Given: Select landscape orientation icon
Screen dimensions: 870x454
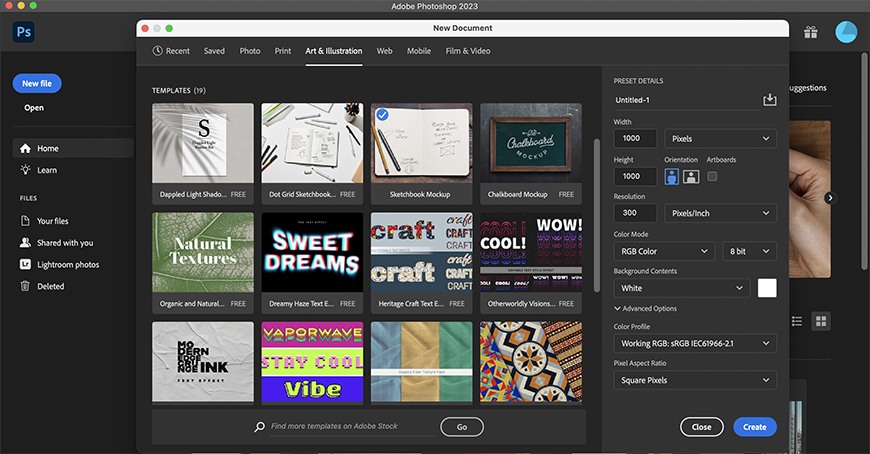Looking at the screenshot, I should coord(691,176).
